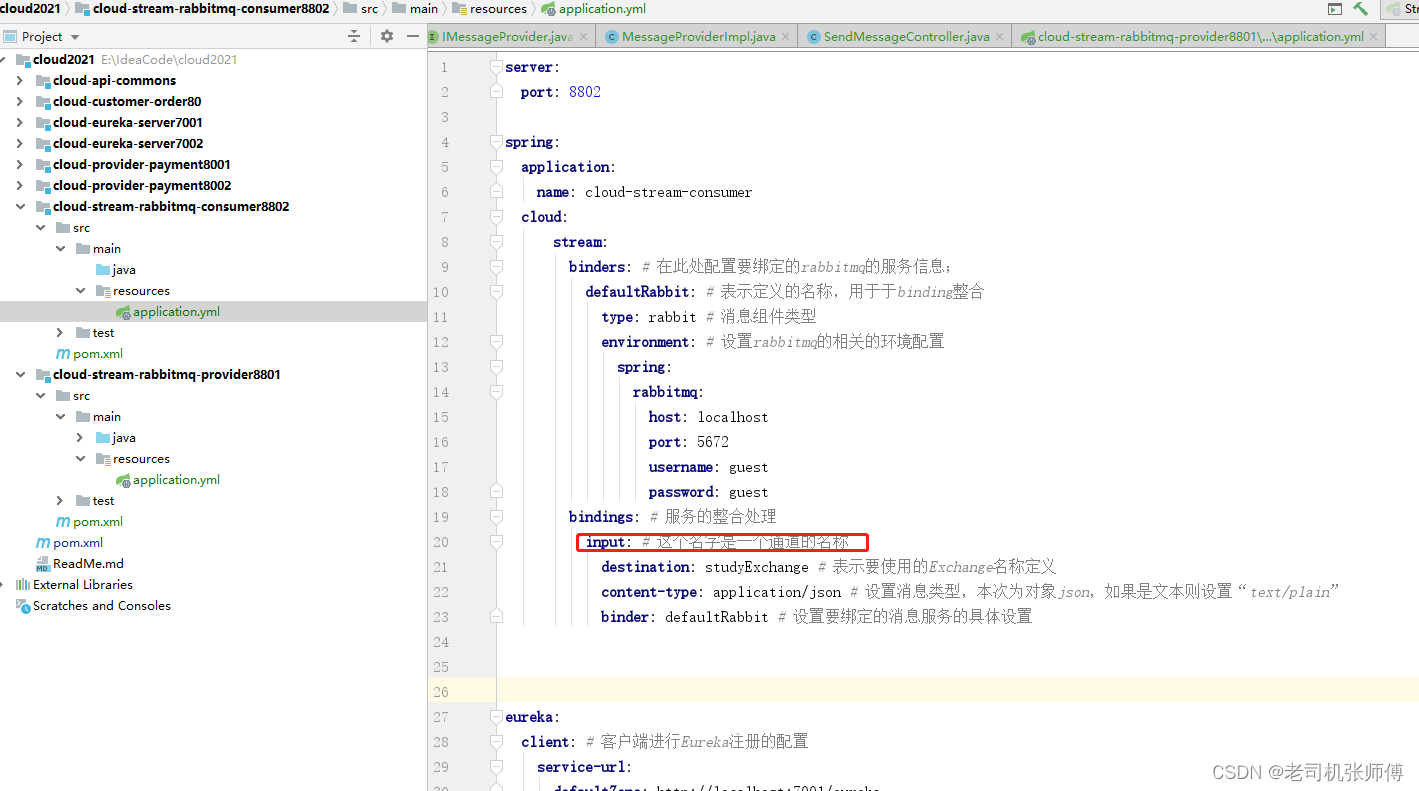Select application.yml under consumer8802 resources
This screenshot has height=791, width=1419.
tap(167, 312)
